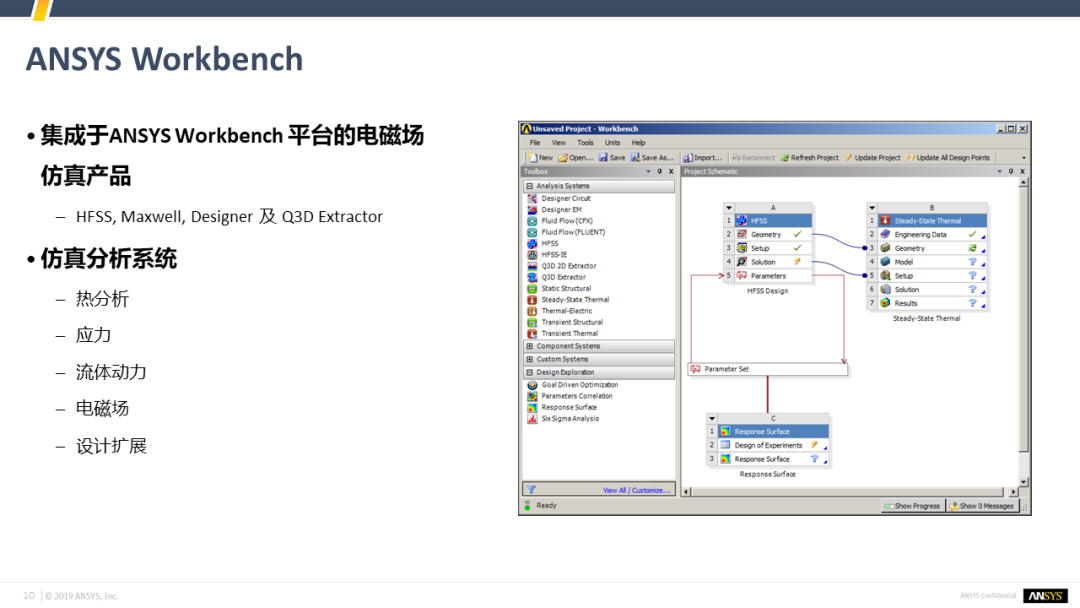Collapse the Analysis Systems group
Image resolution: width=1080 pixels, height=608 pixels.
(x=529, y=186)
